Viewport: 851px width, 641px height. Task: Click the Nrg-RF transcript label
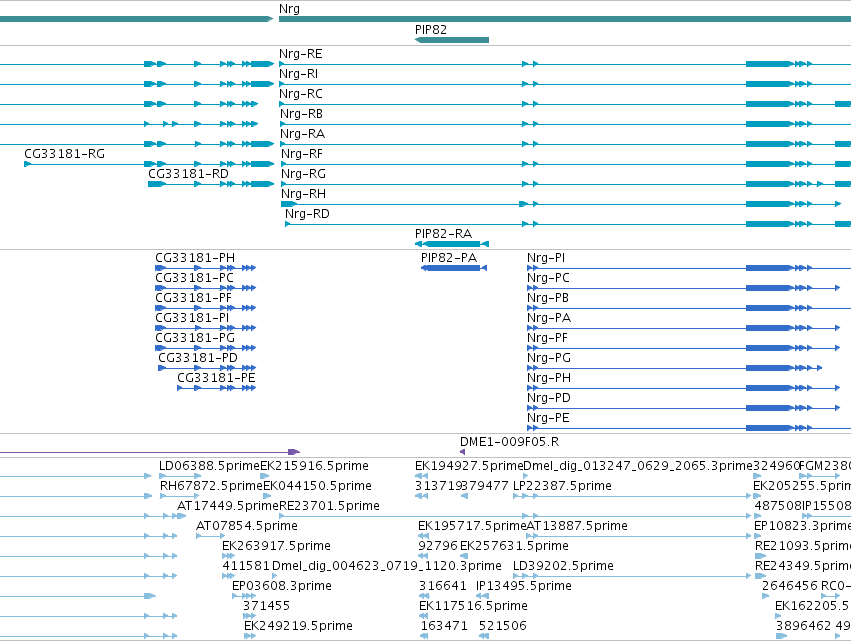click(302, 154)
